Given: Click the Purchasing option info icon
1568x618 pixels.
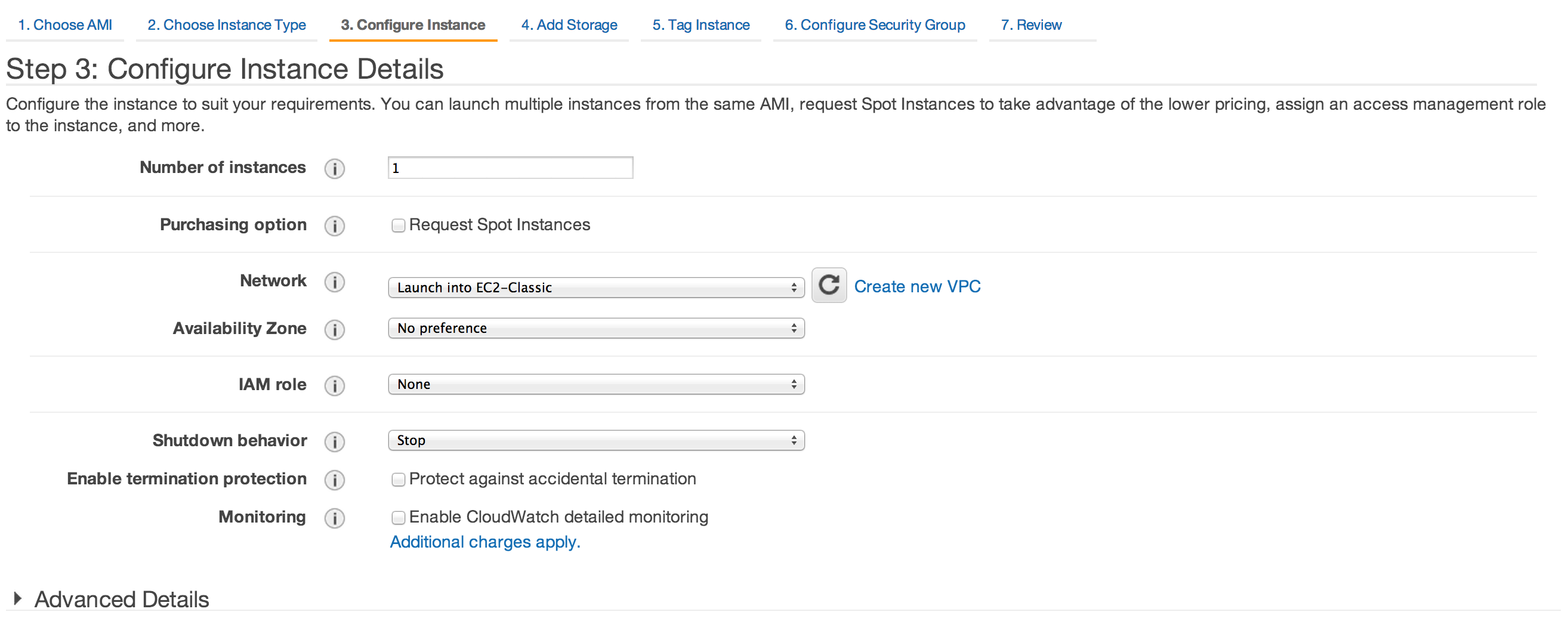Looking at the screenshot, I should point(334,225).
